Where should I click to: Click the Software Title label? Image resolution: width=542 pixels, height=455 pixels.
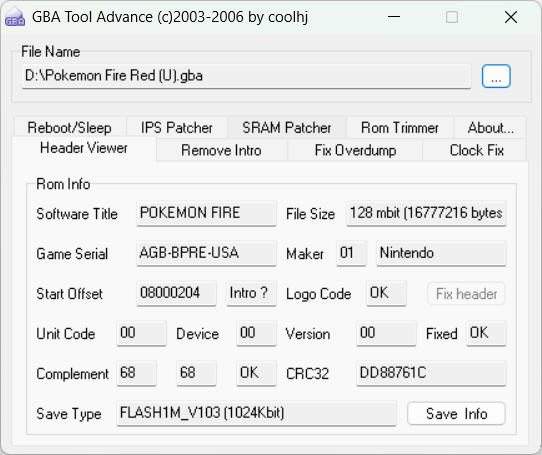[x=77, y=214]
